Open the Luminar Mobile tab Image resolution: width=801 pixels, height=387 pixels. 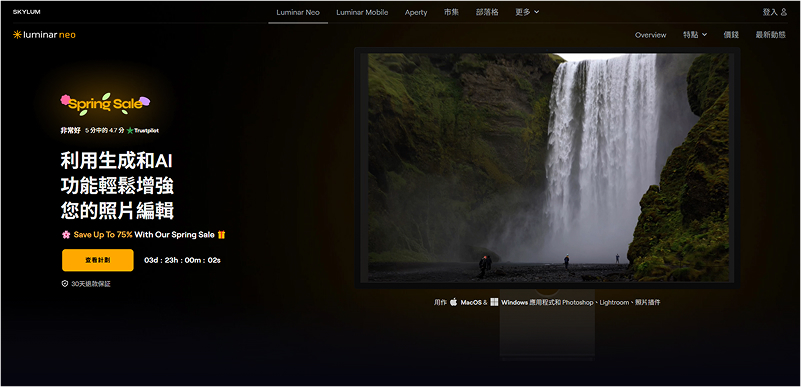click(x=362, y=12)
